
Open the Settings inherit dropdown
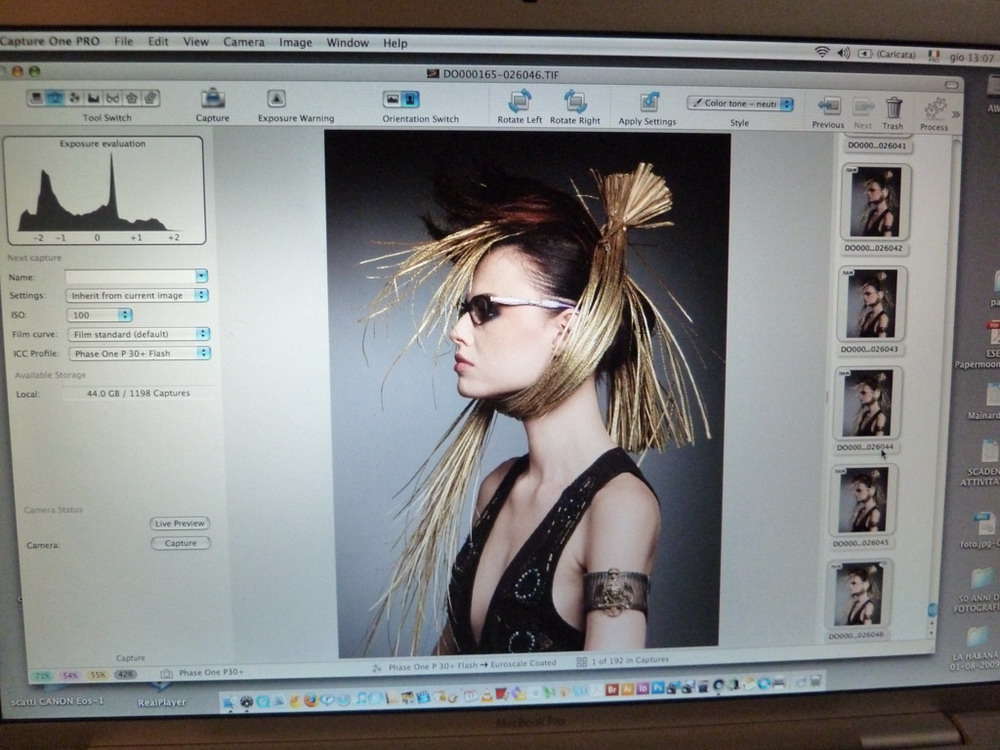tap(138, 295)
